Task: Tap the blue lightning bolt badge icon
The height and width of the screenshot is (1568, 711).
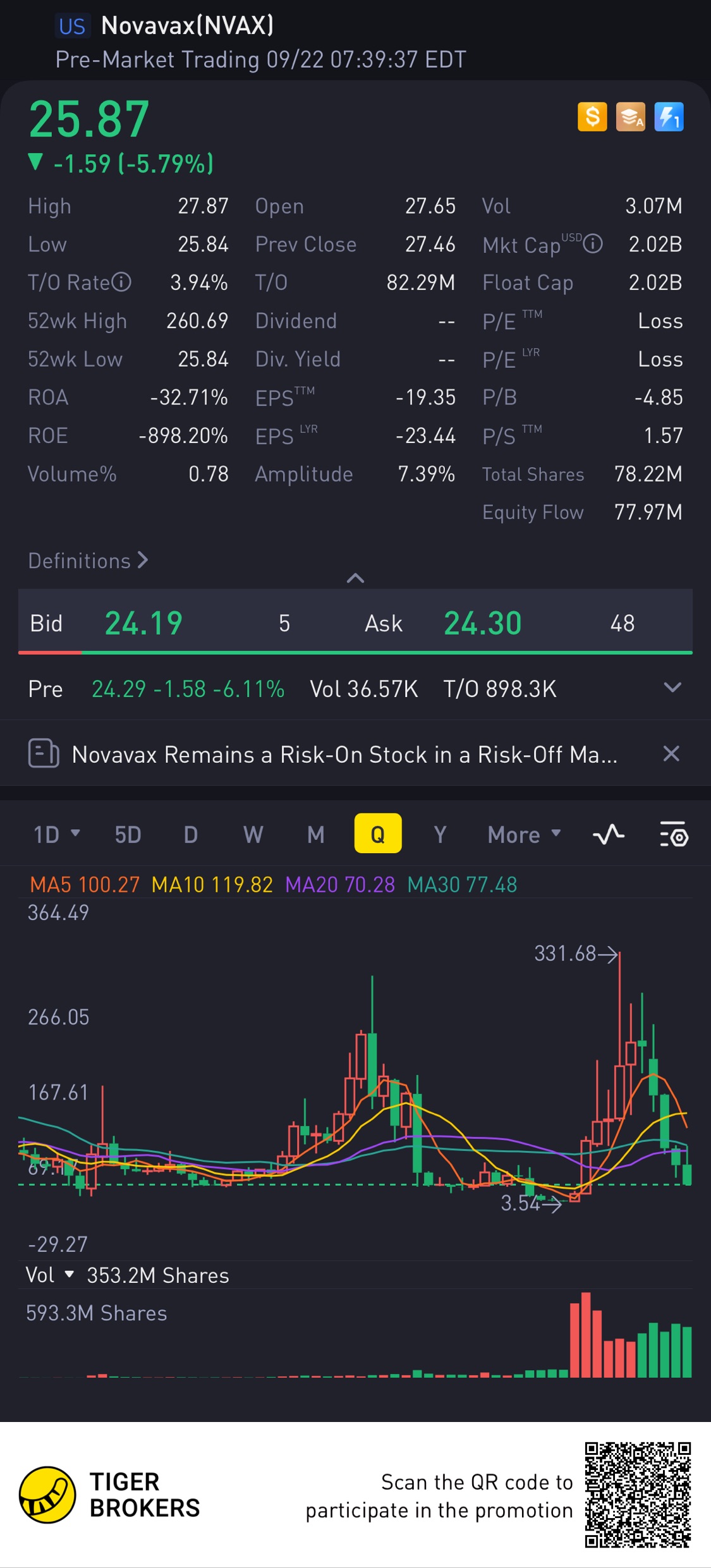Action: [669, 117]
